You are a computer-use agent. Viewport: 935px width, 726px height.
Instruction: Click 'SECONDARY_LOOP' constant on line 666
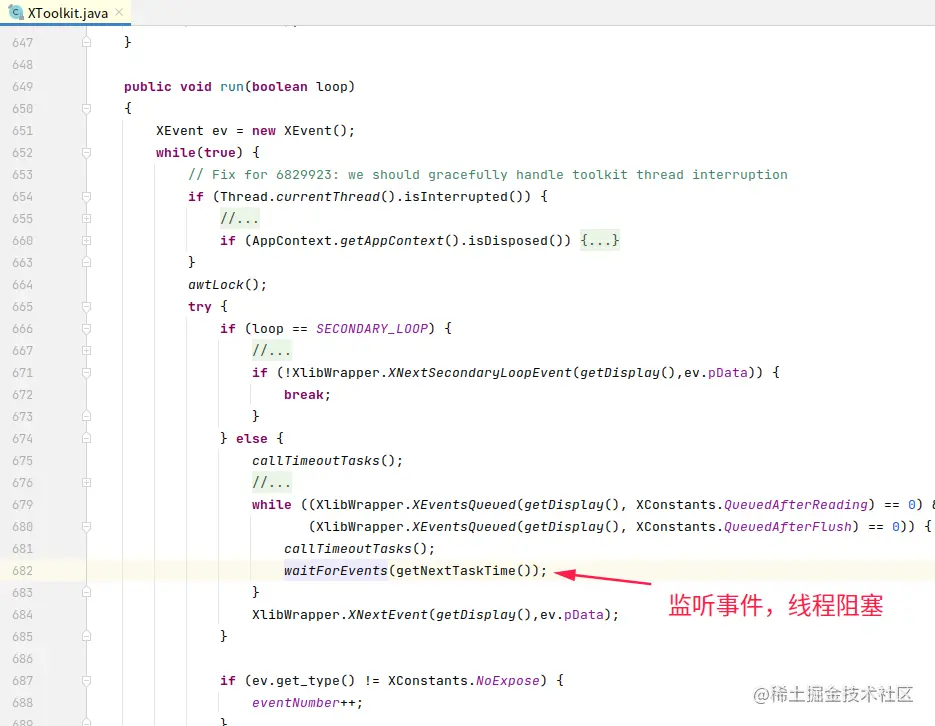(372, 328)
